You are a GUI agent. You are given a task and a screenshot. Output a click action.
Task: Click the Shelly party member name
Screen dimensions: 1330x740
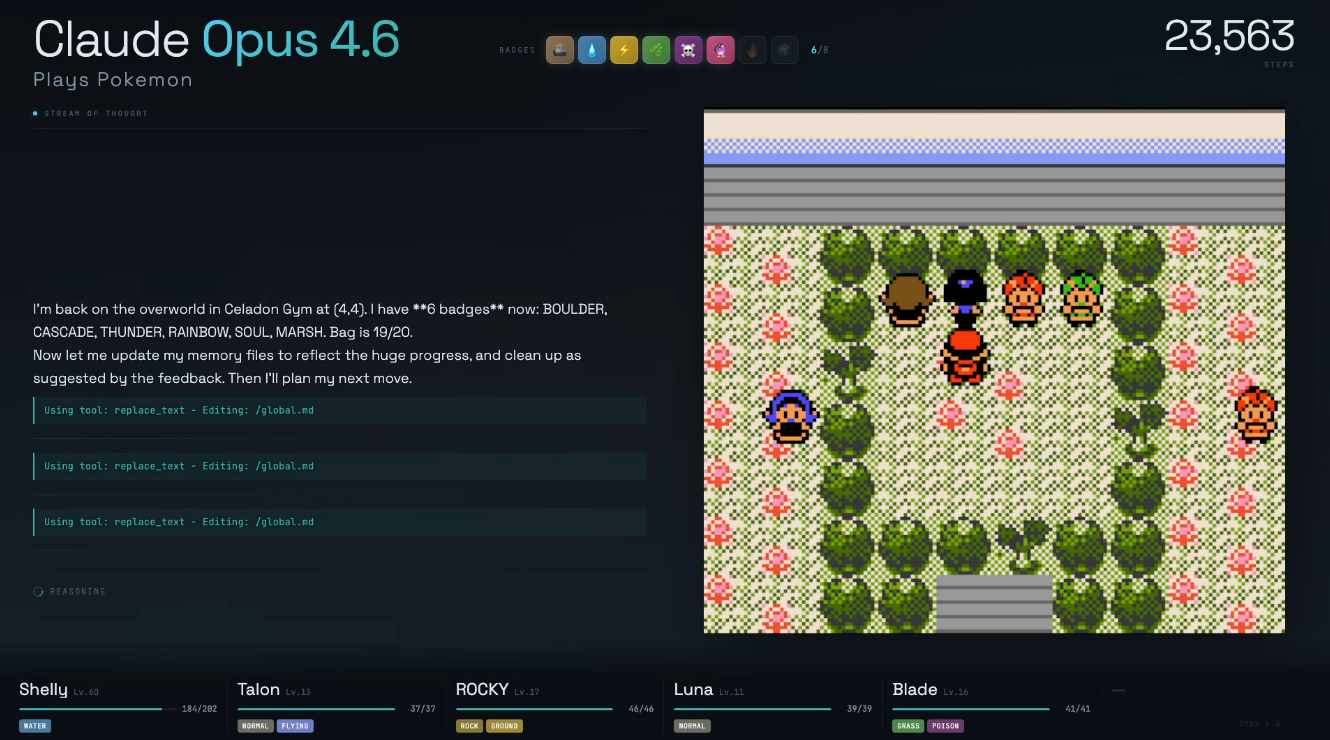point(43,689)
